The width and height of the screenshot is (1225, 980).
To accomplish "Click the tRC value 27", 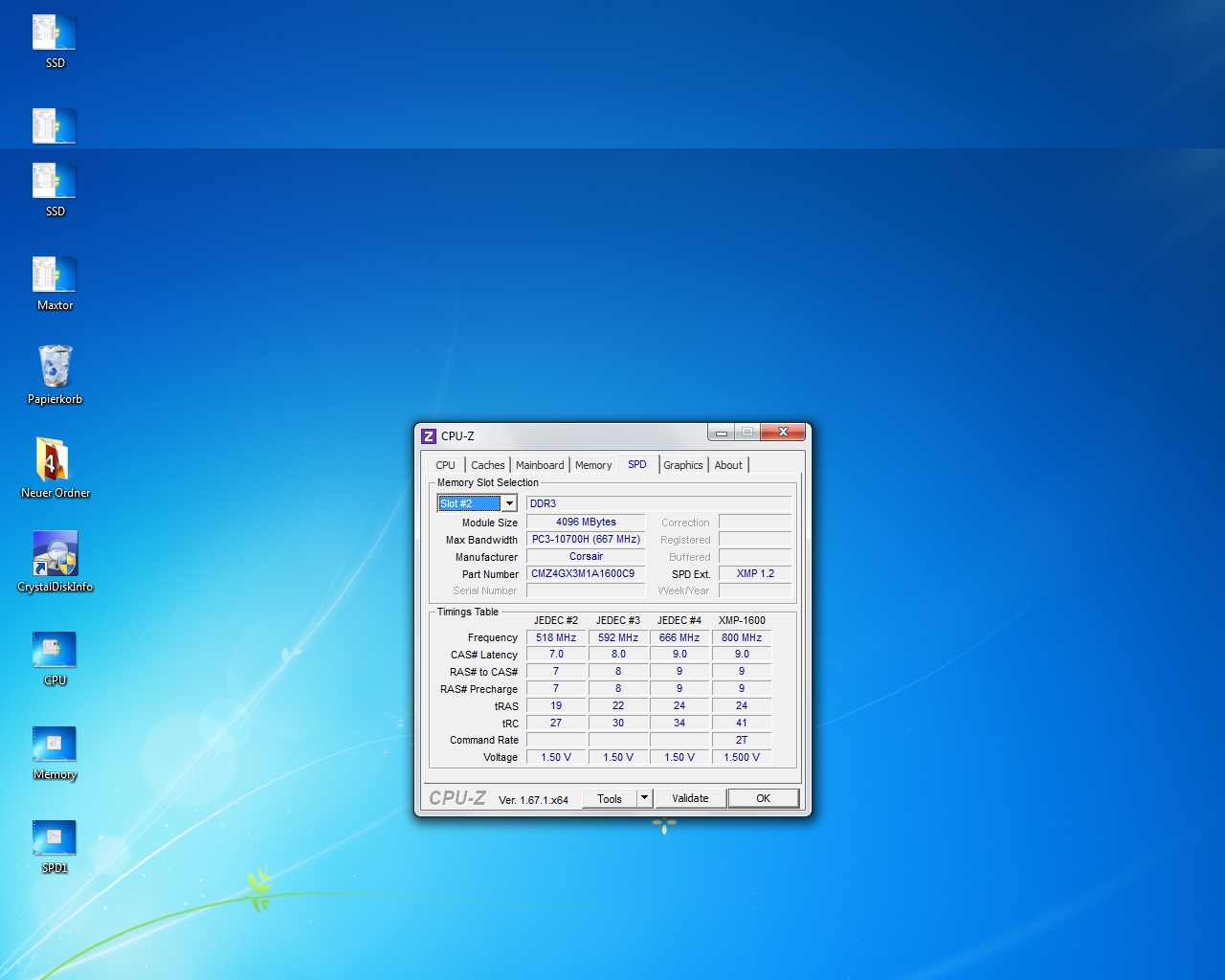I will (556, 724).
